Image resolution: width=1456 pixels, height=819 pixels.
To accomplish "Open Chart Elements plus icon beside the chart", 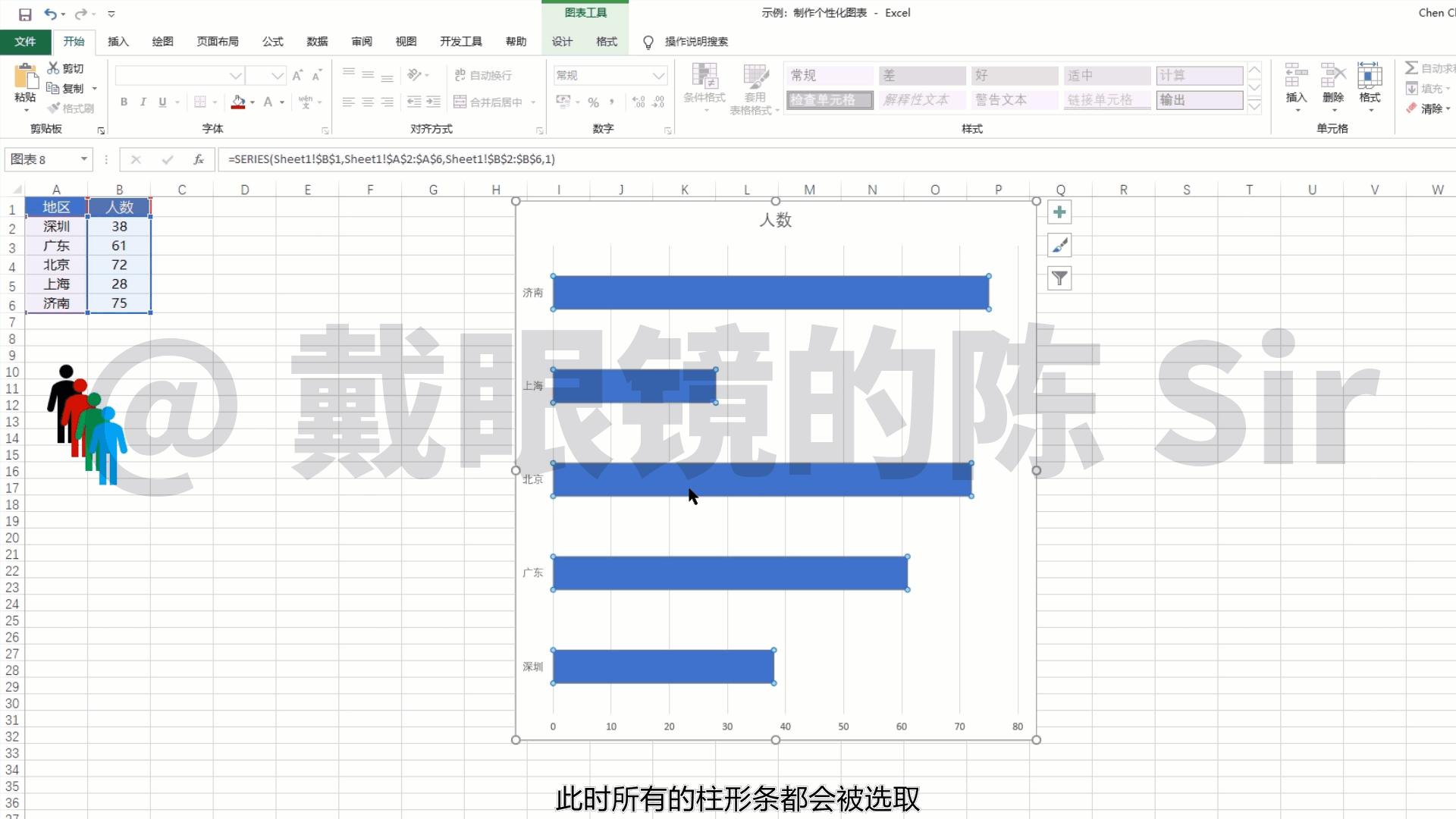I will 1059,212.
